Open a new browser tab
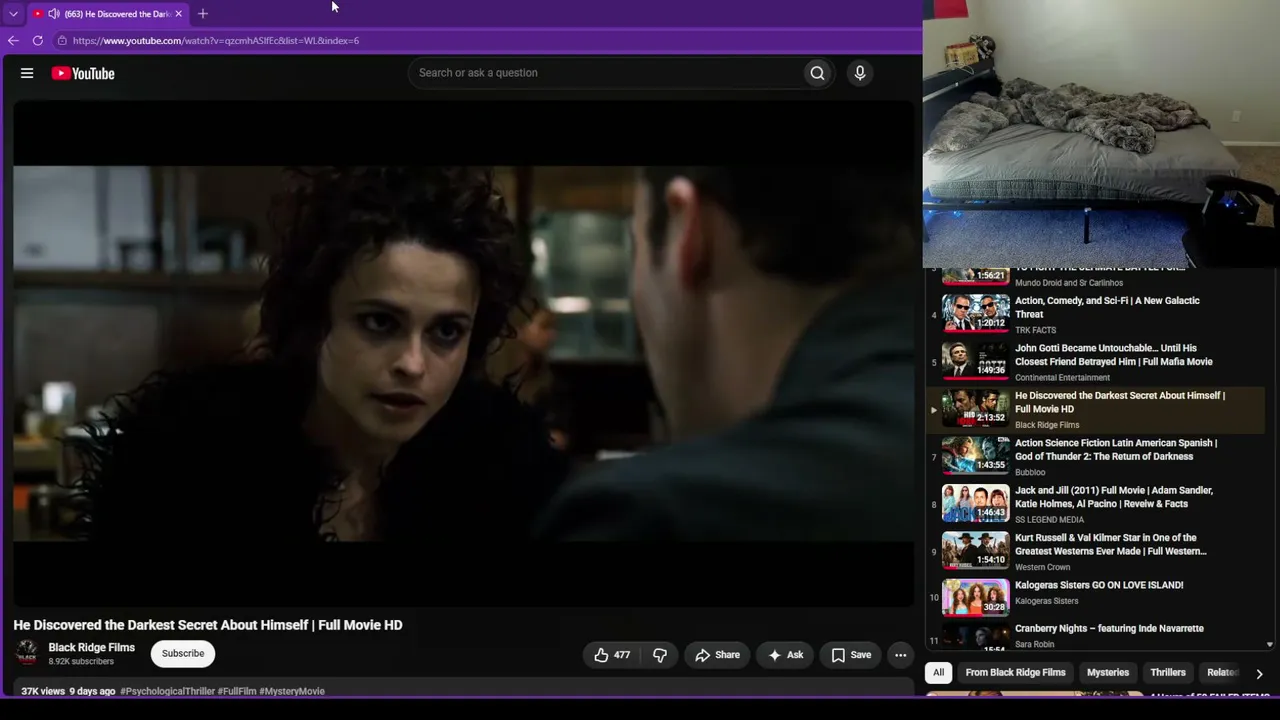This screenshot has height=720, width=1280. pos(203,14)
